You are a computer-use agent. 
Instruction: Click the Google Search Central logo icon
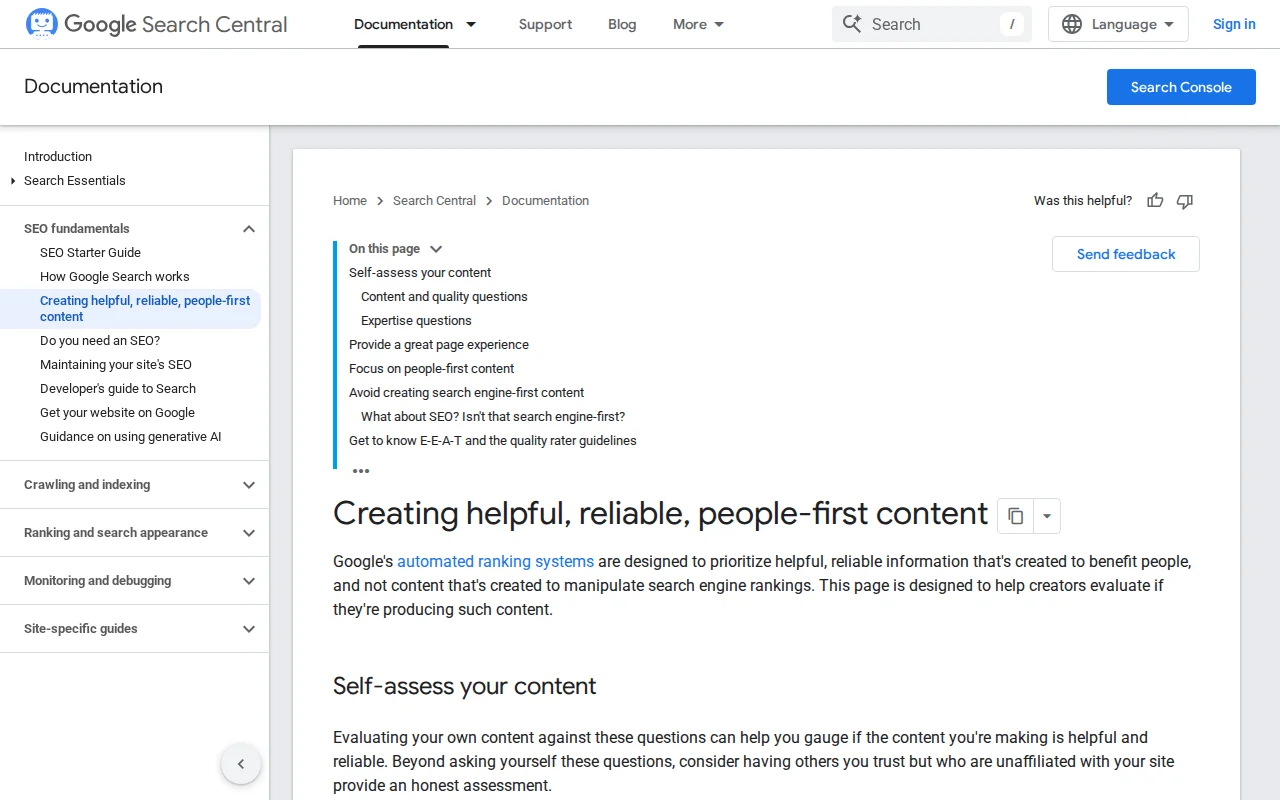(x=41, y=21)
